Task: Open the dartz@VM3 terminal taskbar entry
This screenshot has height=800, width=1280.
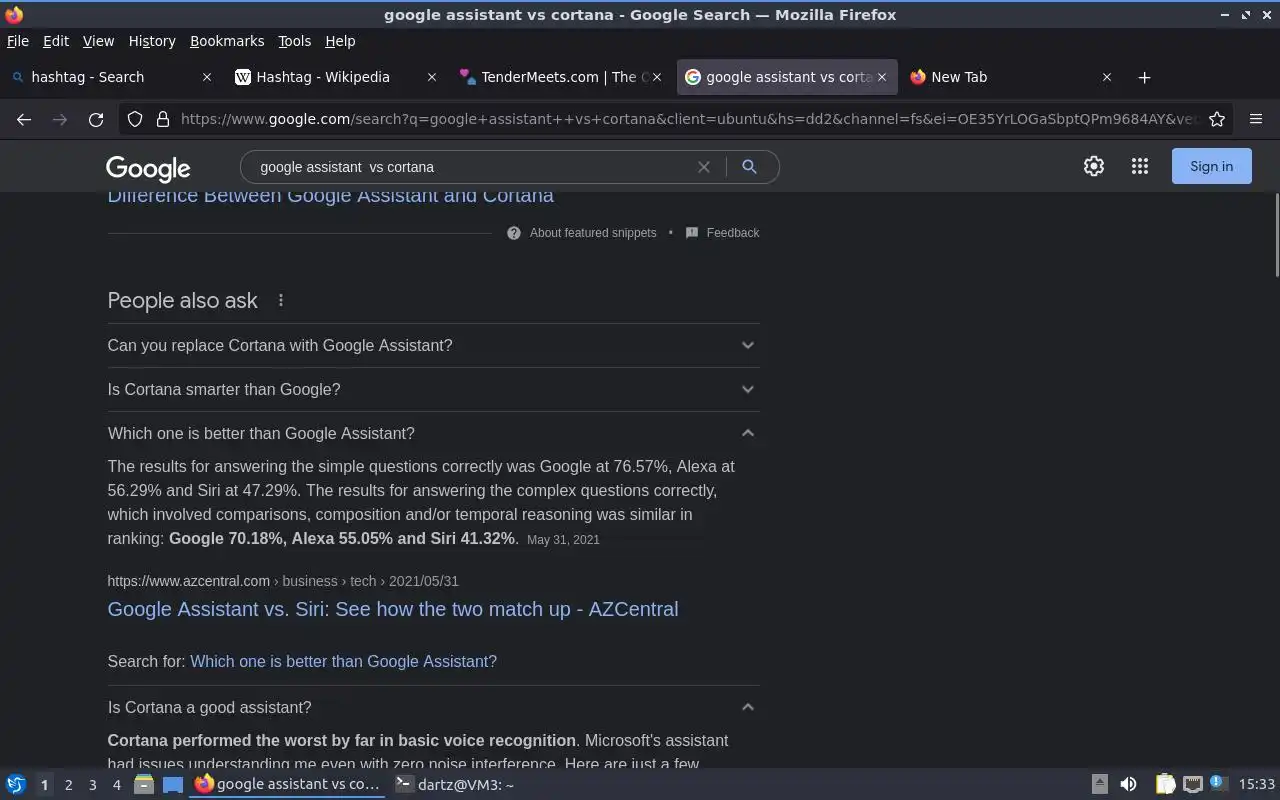Action: 455,785
